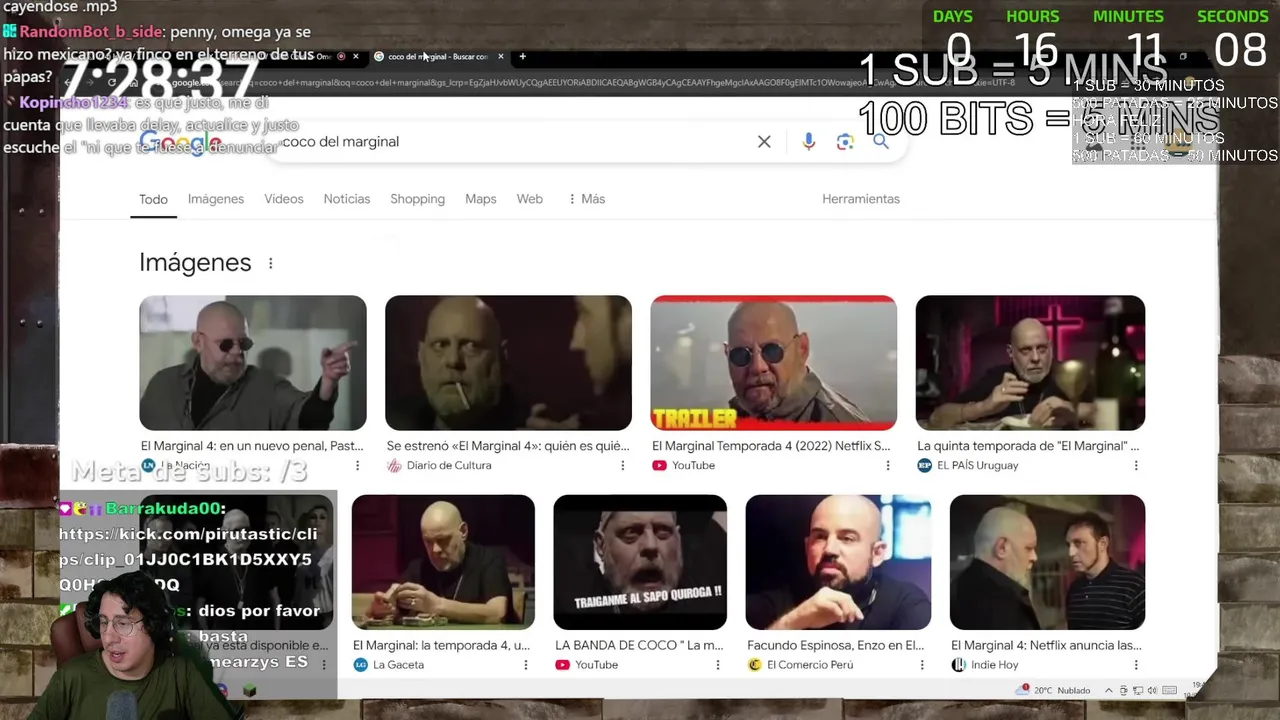
Task: Open the three-dot menu beside Imágenes heading
Action: coord(270,263)
